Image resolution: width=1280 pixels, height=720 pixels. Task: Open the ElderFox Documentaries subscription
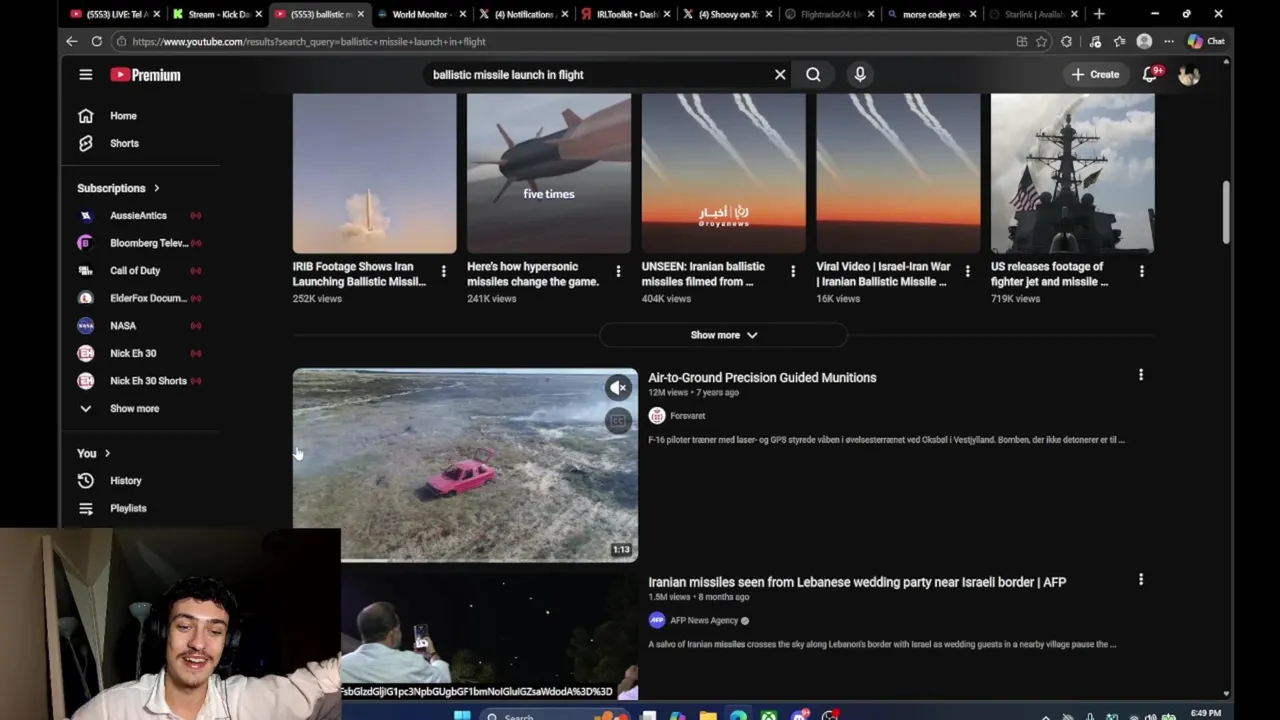[x=140, y=298]
